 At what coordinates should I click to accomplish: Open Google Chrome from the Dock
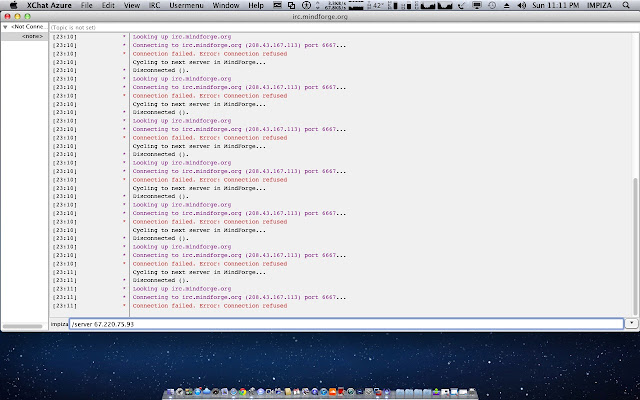pyautogui.click(x=243, y=392)
